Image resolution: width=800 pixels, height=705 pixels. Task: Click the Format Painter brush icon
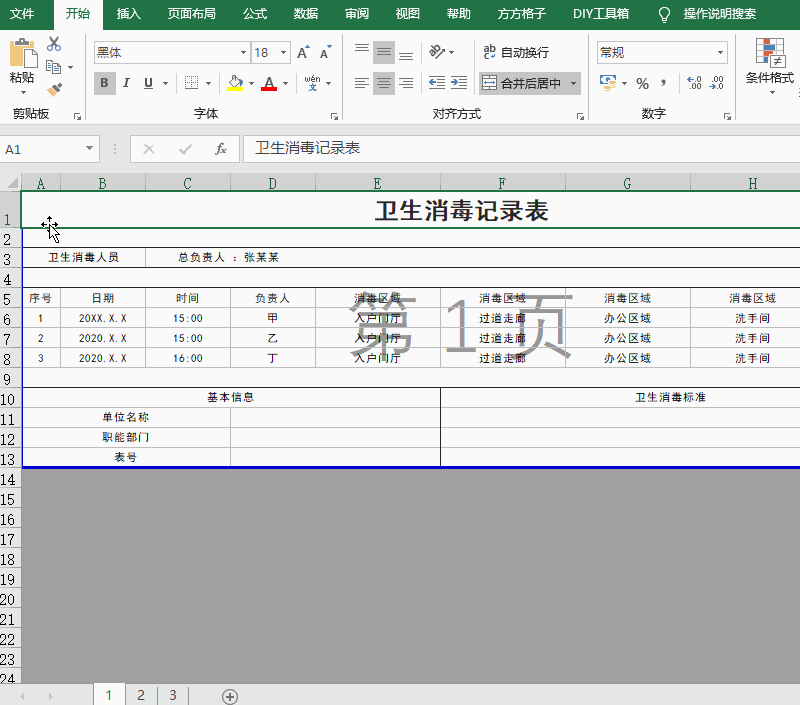(54, 89)
